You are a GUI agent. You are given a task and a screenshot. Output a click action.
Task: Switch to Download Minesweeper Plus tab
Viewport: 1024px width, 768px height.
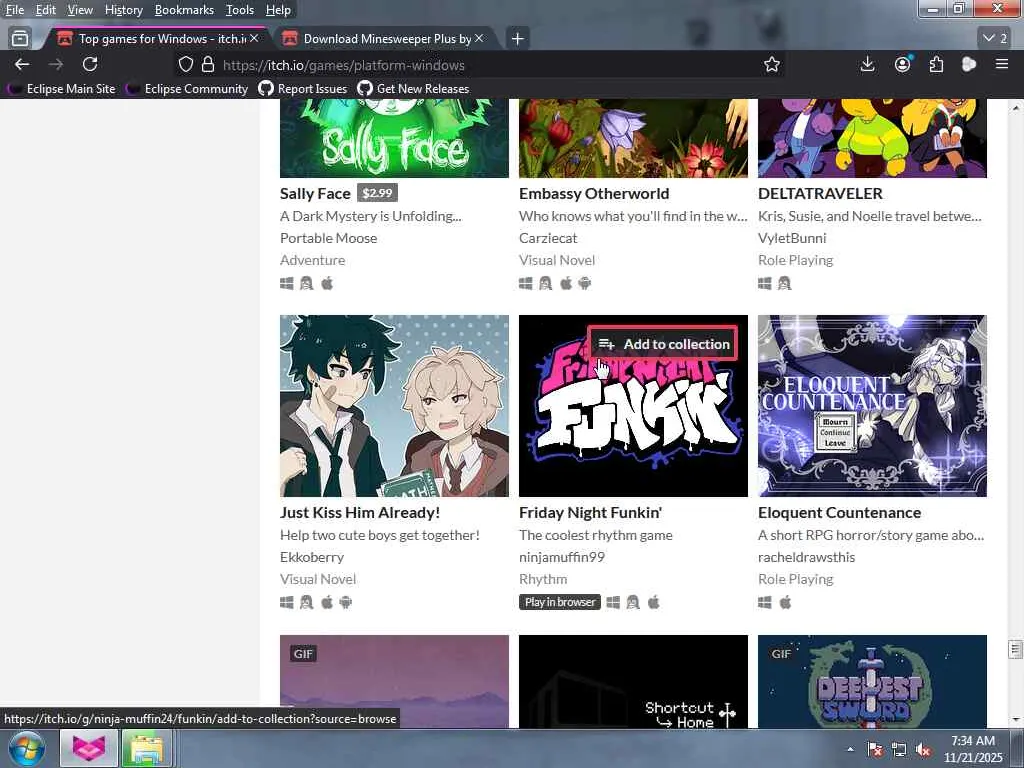coord(385,39)
